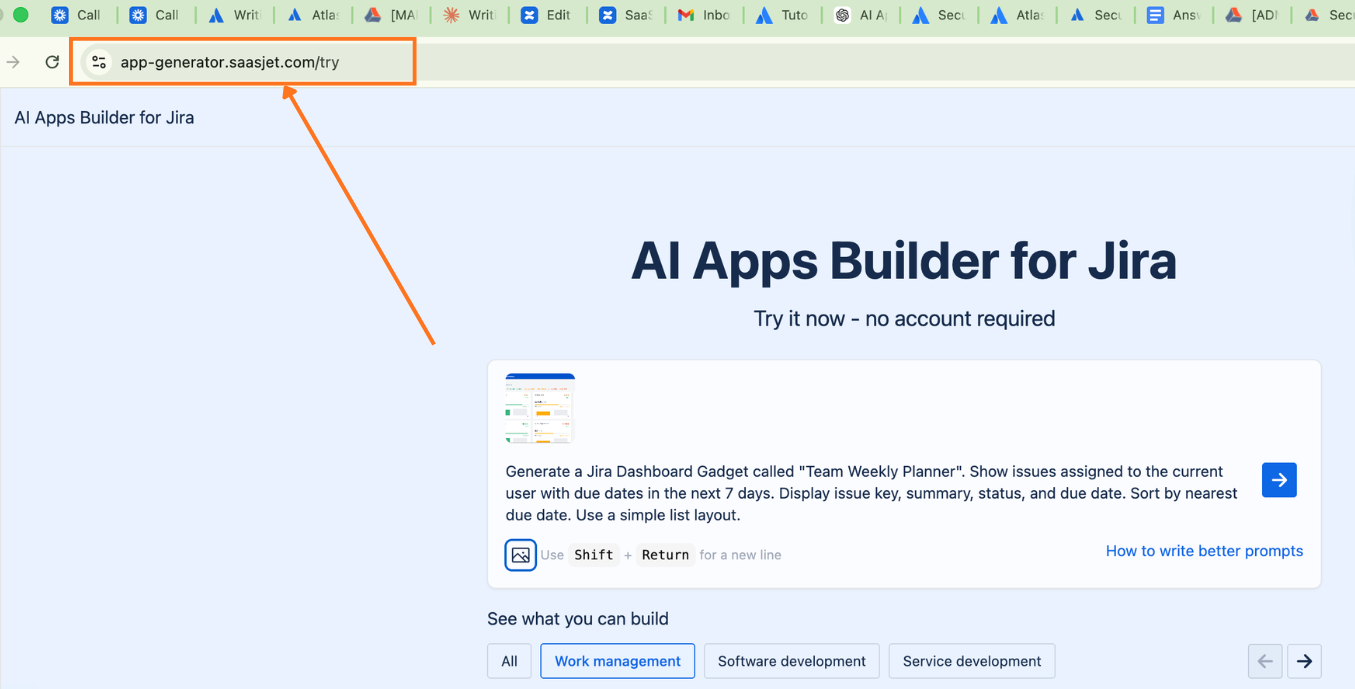The height and width of the screenshot is (689, 1355).
Task: Open the attached dashboard thumbnail in the prompt box
Action: [x=540, y=408]
